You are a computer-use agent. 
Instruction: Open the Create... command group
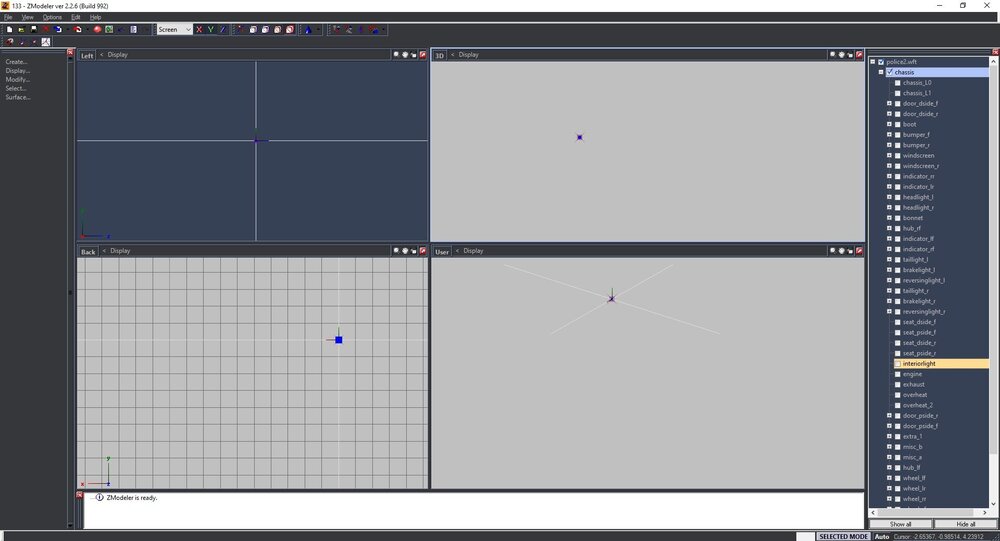tap(17, 62)
